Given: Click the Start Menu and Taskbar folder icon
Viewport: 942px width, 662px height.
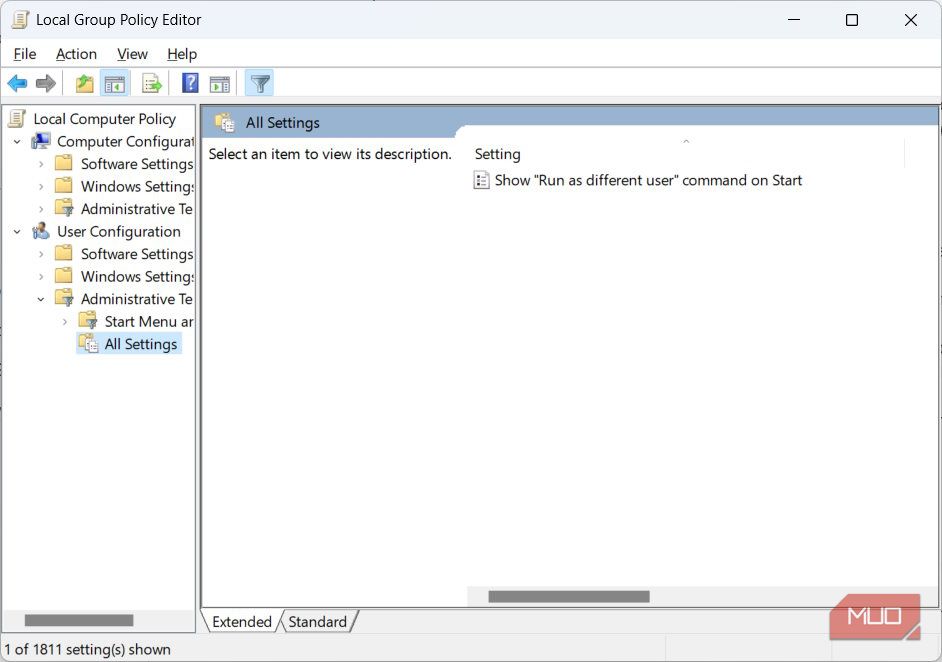Looking at the screenshot, I should pos(88,321).
